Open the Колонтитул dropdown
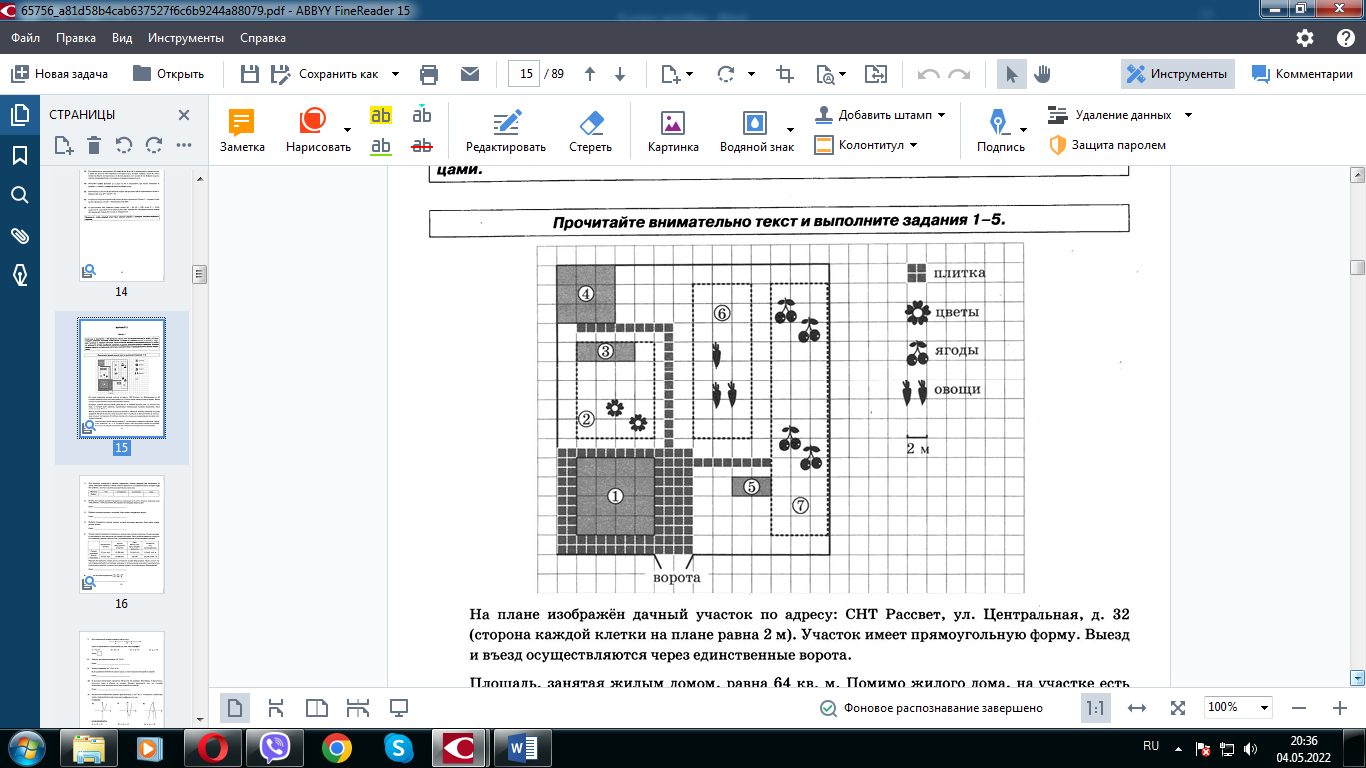The image size is (1366, 768). pyautogui.click(x=867, y=145)
